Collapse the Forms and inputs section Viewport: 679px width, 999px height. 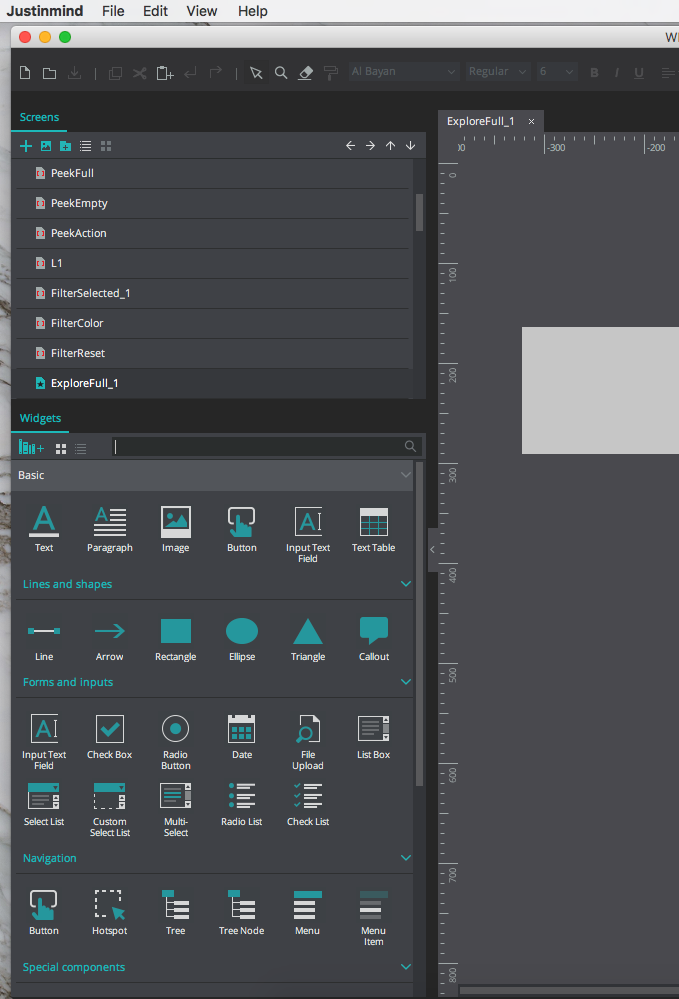click(x=405, y=682)
